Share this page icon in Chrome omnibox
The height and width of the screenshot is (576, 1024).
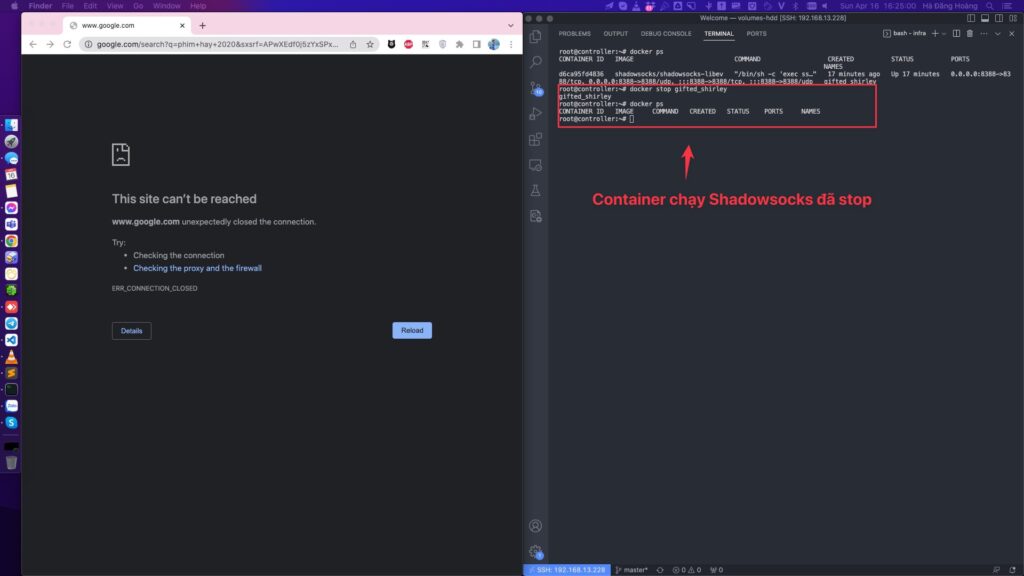353,44
